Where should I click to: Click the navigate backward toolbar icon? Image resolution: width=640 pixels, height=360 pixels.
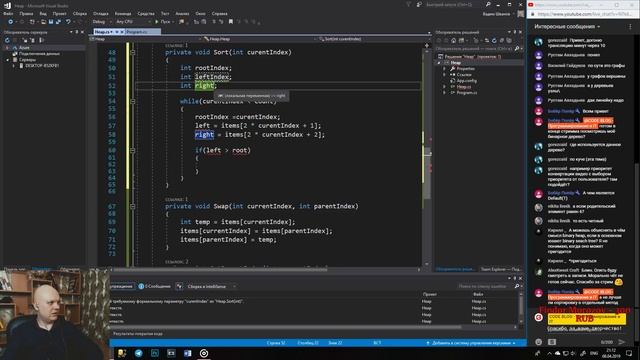click(x=10, y=22)
